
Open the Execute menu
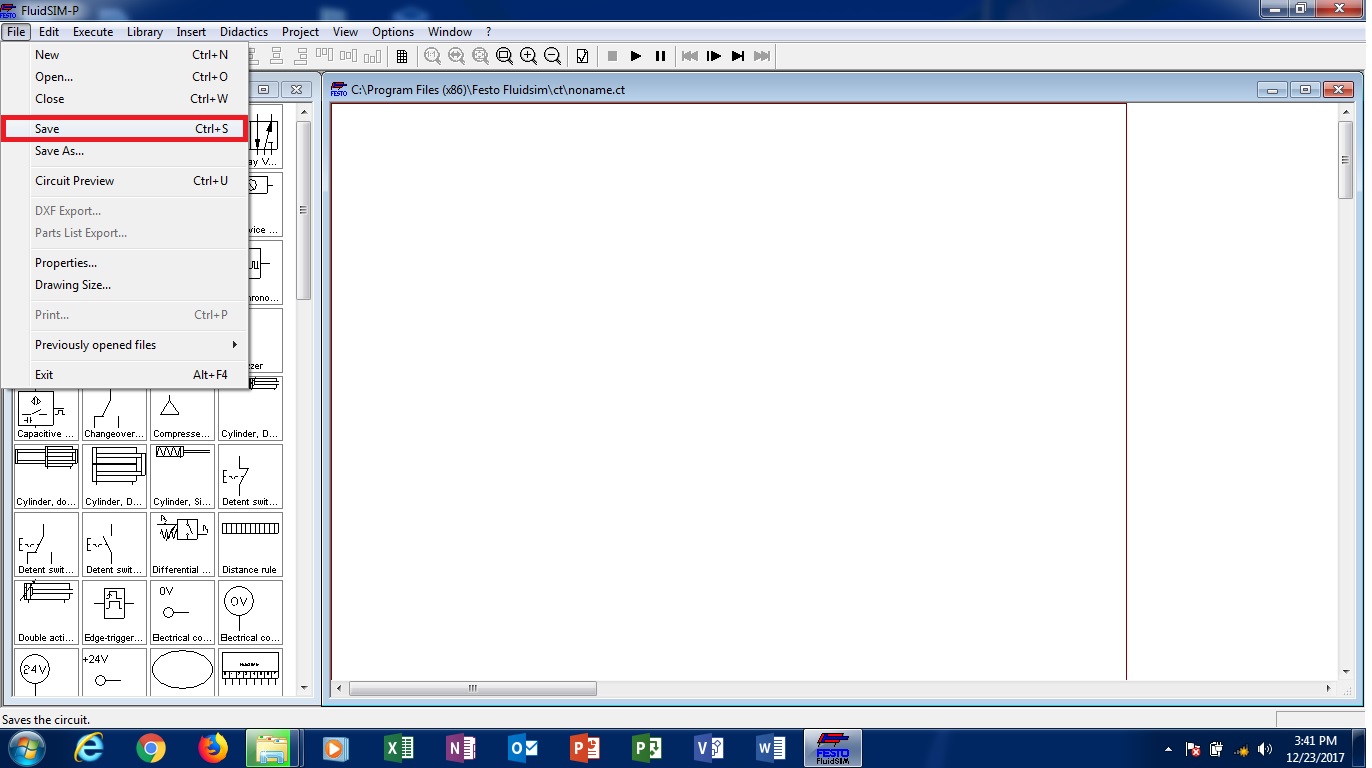[x=93, y=32]
